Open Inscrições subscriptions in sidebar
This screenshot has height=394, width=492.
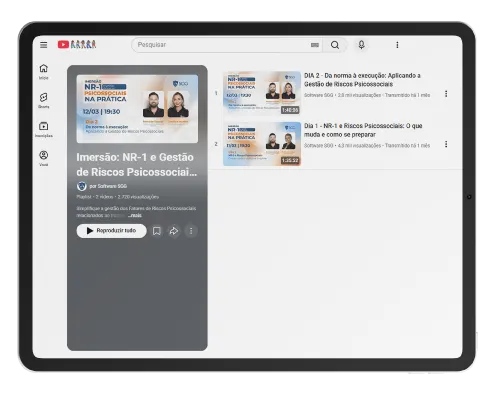coord(44,129)
